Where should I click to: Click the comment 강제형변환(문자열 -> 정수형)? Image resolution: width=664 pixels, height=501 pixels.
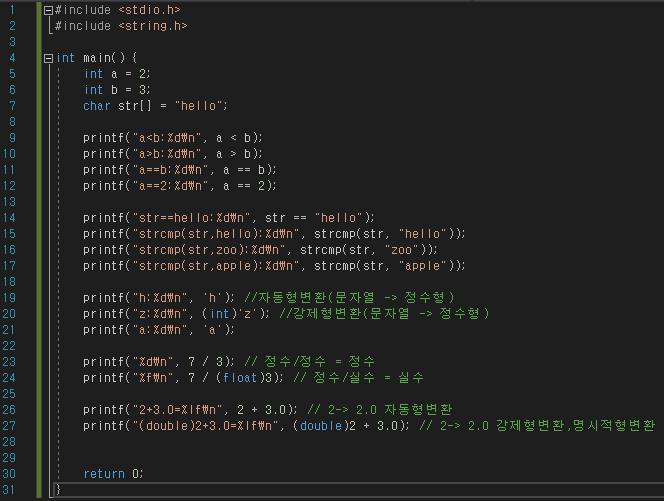coord(385,314)
